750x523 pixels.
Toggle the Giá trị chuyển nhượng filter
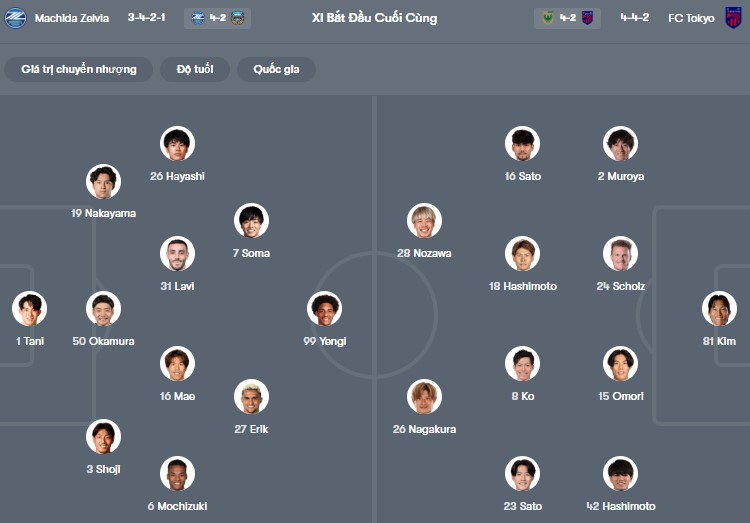click(x=79, y=69)
